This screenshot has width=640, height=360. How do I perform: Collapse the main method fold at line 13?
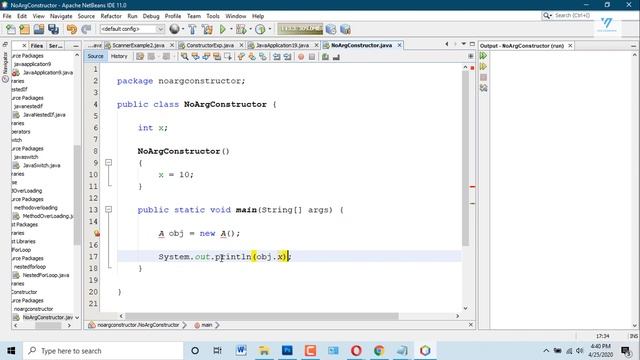pyautogui.click(x=109, y=209)
